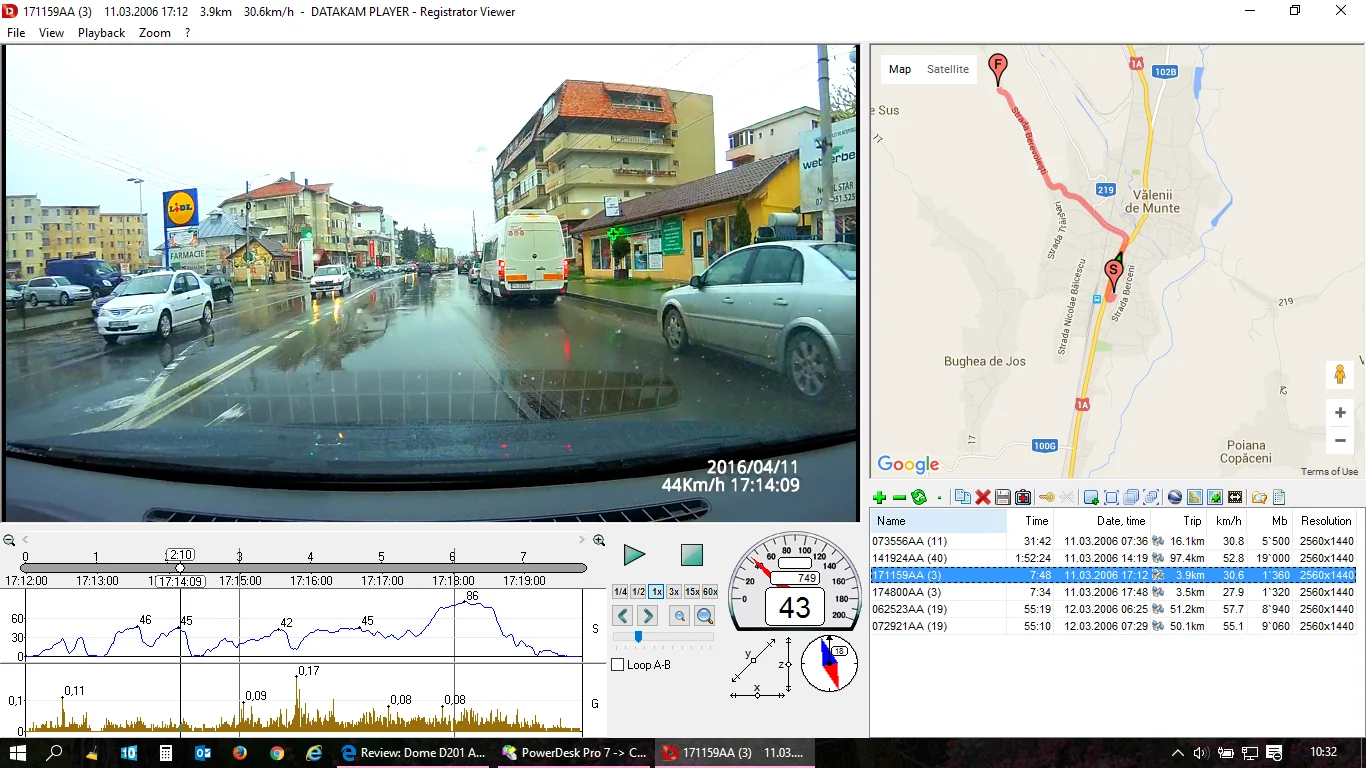This screenshot has width=1366, height=768.
Task: Click the green refresh arrows icon
Action: tap(919, 497)
